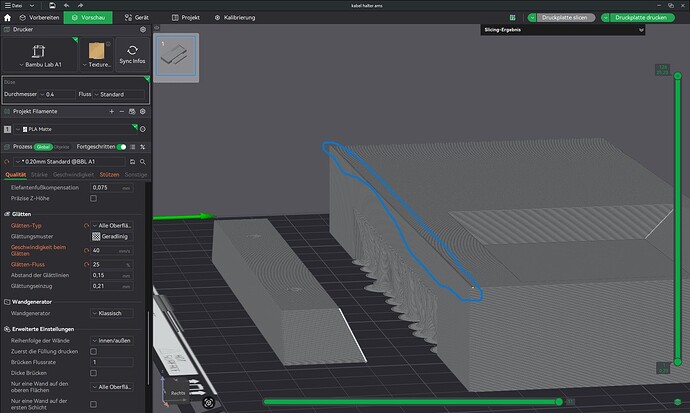
Task: Open the Glätten-Typ dropdown
Action: click(112, 226)
